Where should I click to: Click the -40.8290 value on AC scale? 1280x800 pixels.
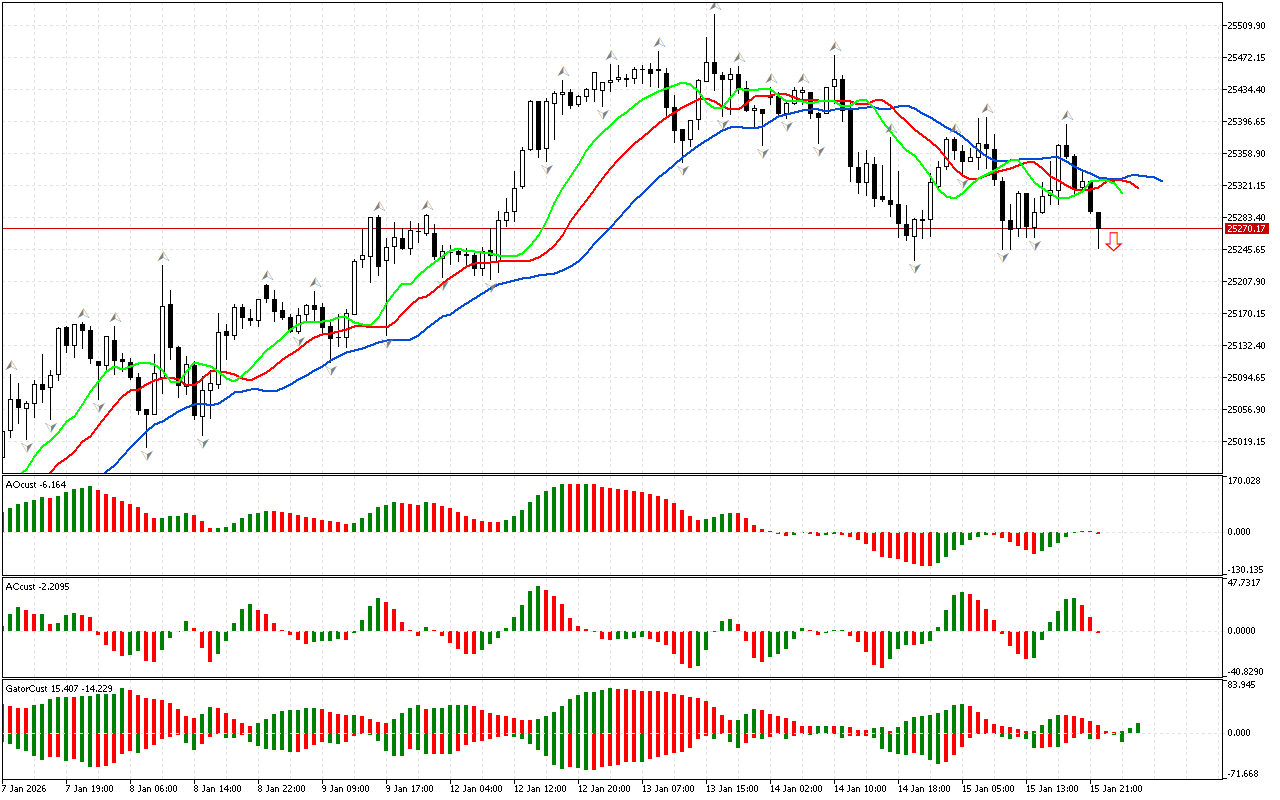click(x=1245, y=671)
